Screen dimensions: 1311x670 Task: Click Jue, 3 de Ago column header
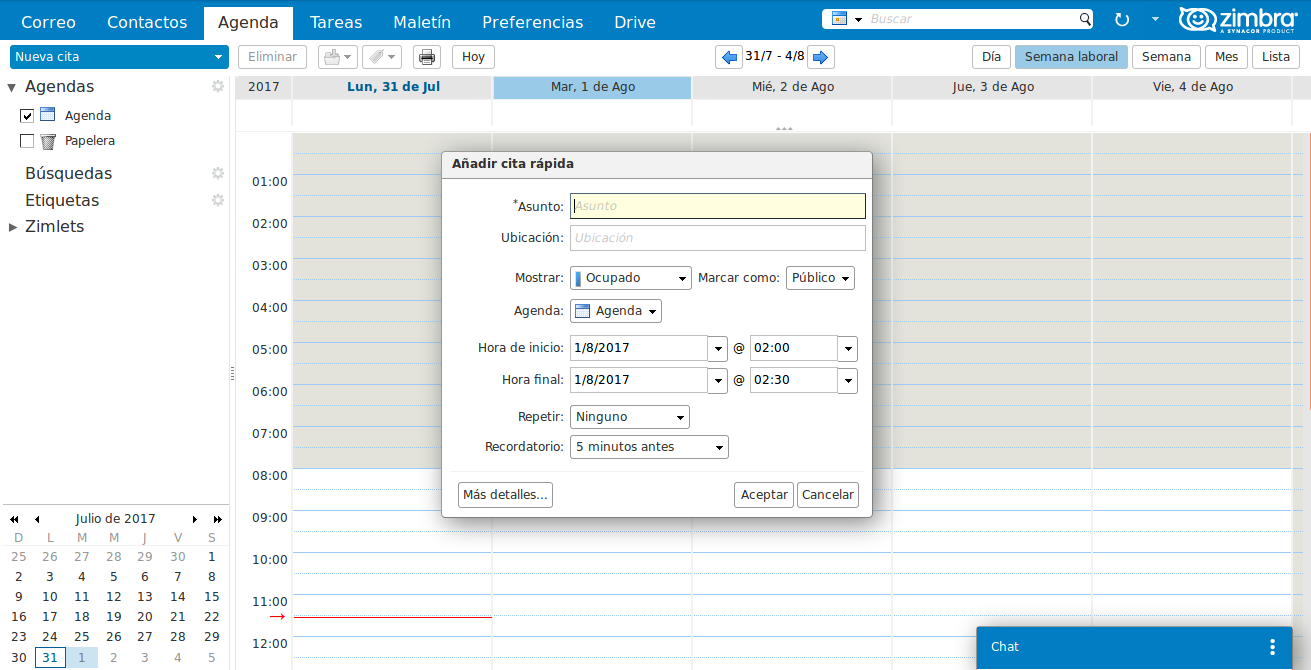[992, 87]
